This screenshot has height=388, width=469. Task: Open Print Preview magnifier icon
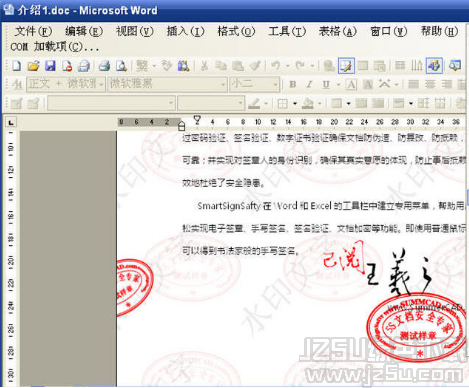pos(121,66)
